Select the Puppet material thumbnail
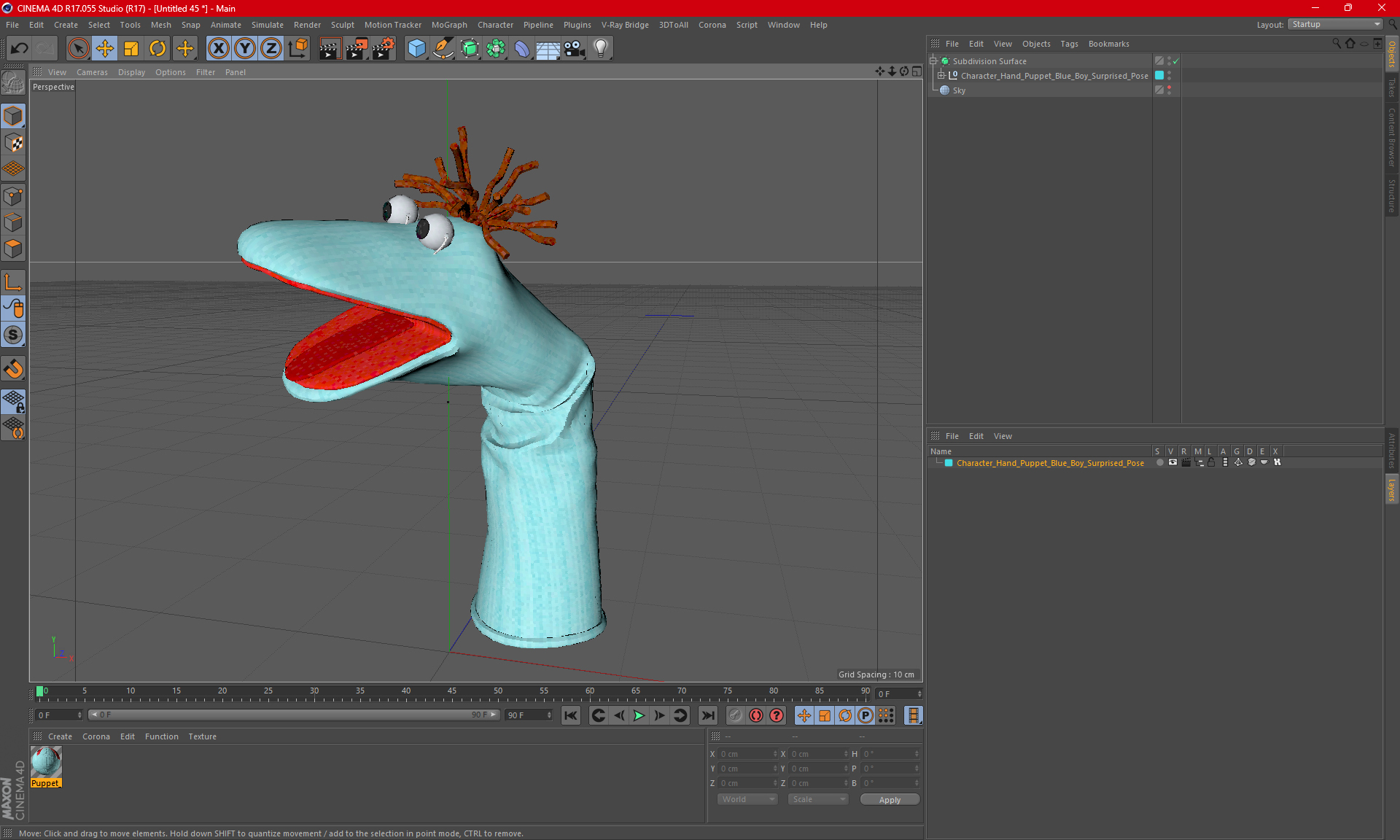This screenshot has height=840, width=1400. [x=46, y=763]
